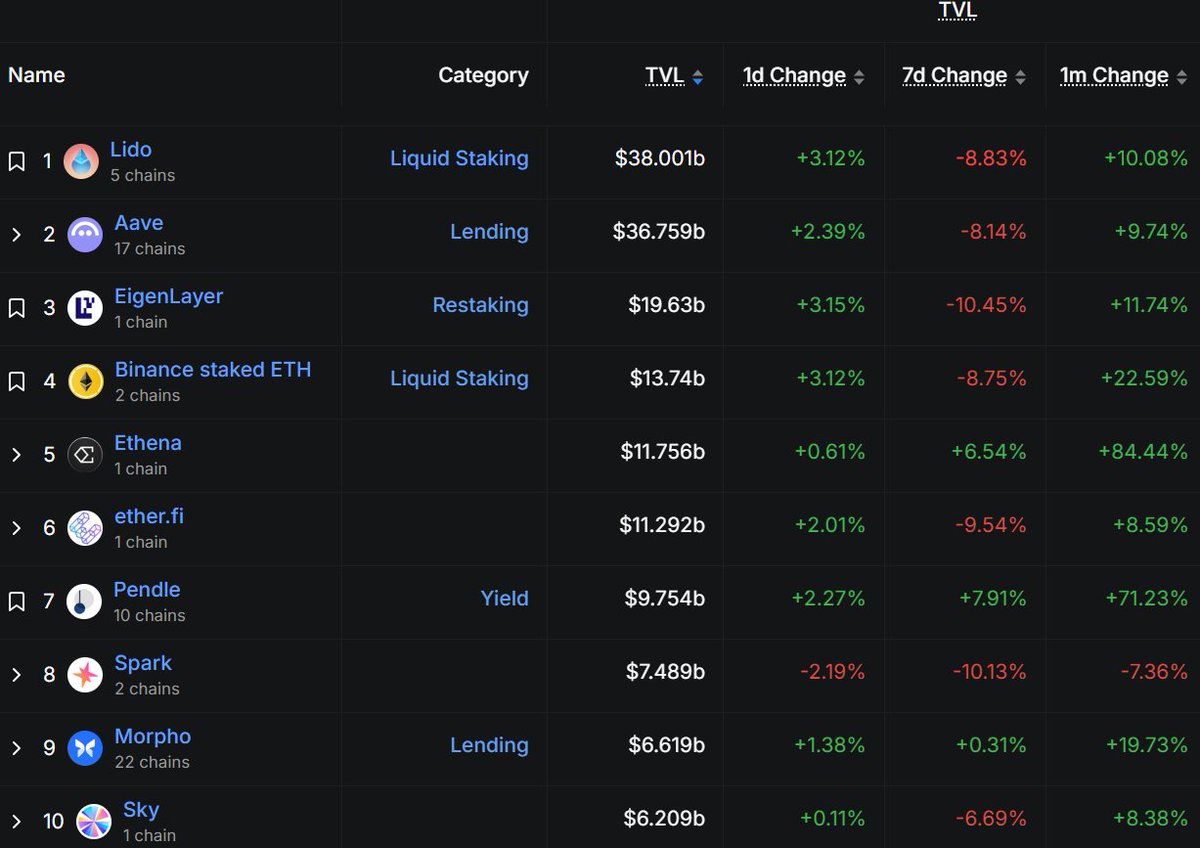This screenshot has height=848, width=1200.
Task: Bookmark the EigenLayer row
Action: pos(16,308)
